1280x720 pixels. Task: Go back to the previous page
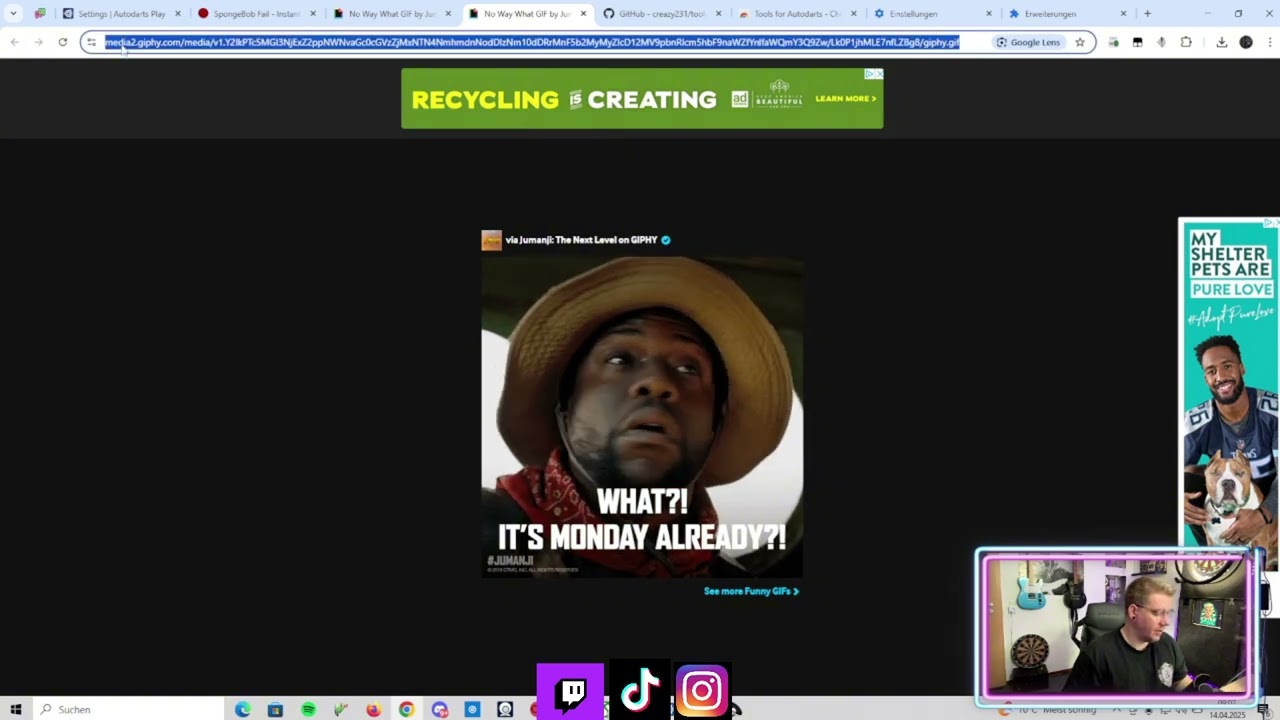14,42
